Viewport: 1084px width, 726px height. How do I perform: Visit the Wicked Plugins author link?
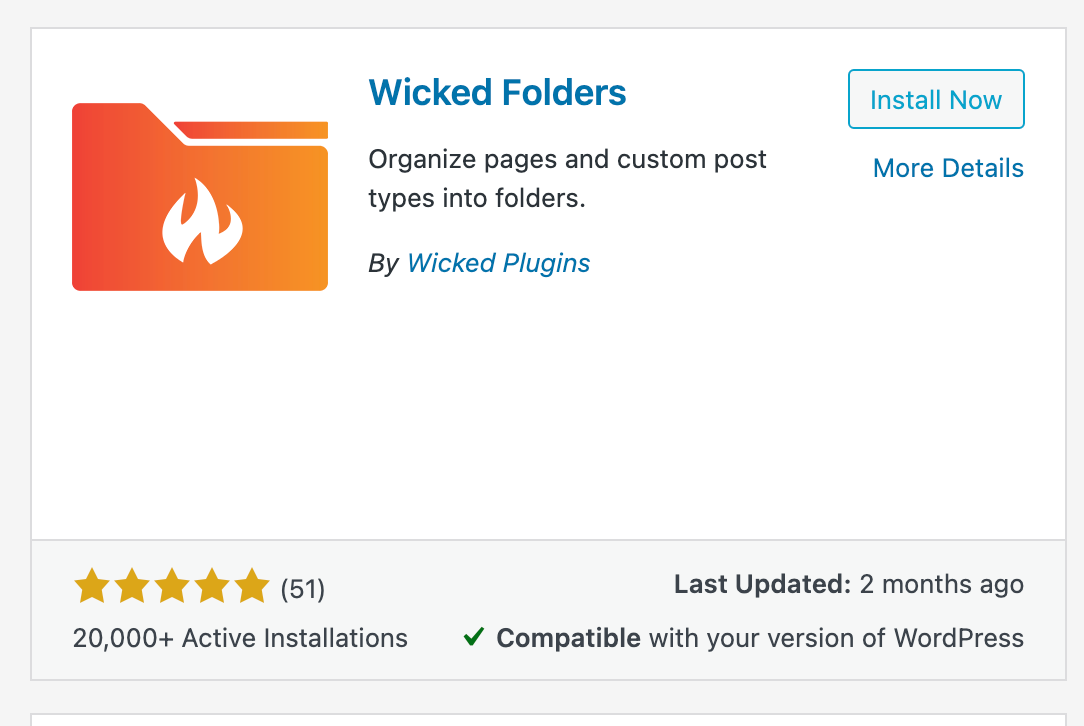pyautogui.click(x=498, y=263)
